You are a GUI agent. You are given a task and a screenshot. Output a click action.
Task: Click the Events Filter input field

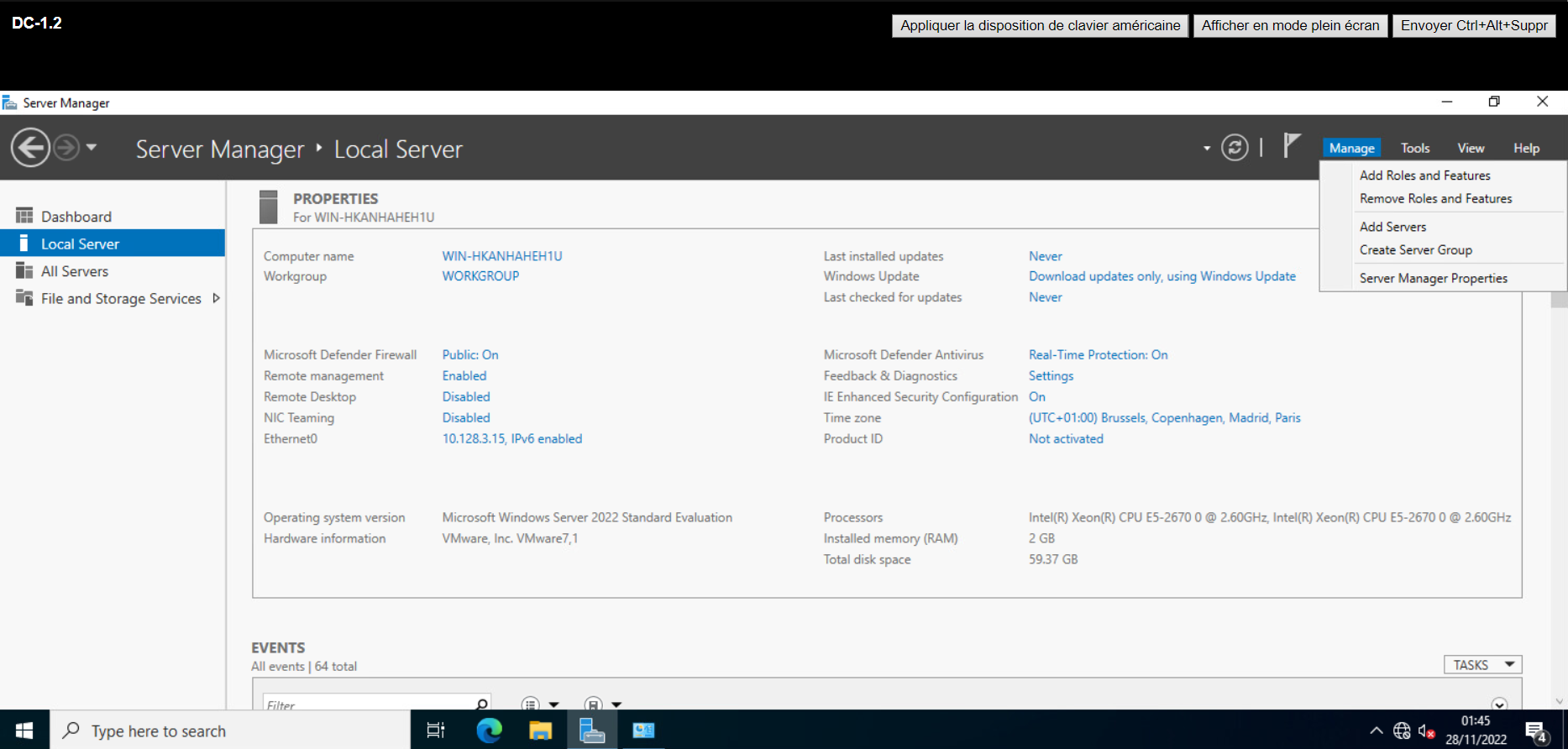(x=368, y=704)
